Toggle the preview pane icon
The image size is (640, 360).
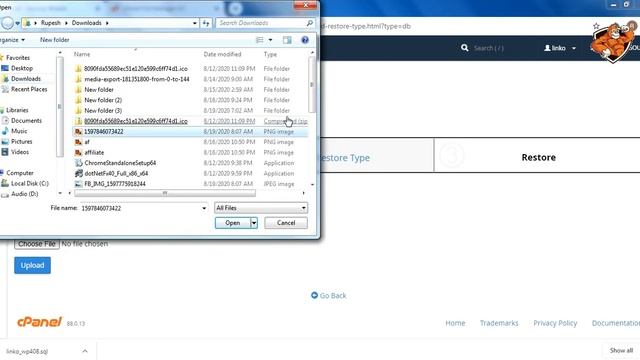tap(287, 40)
